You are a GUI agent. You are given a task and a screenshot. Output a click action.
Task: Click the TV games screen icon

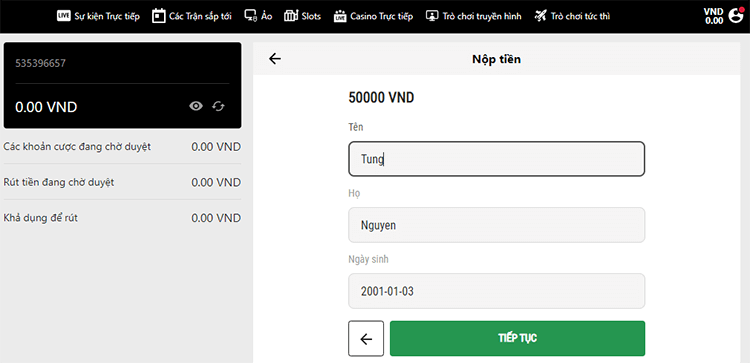tap(432, 16)
